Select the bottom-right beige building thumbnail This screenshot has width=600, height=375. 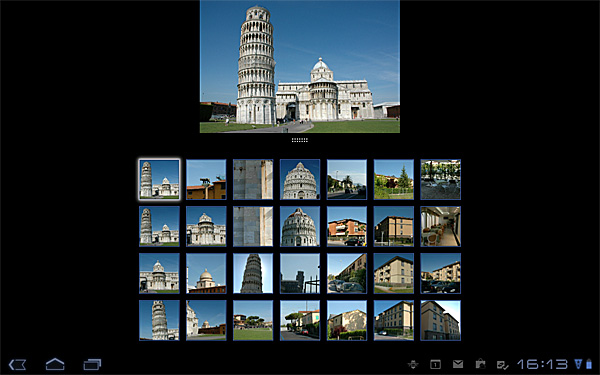[x=440, y=320]
